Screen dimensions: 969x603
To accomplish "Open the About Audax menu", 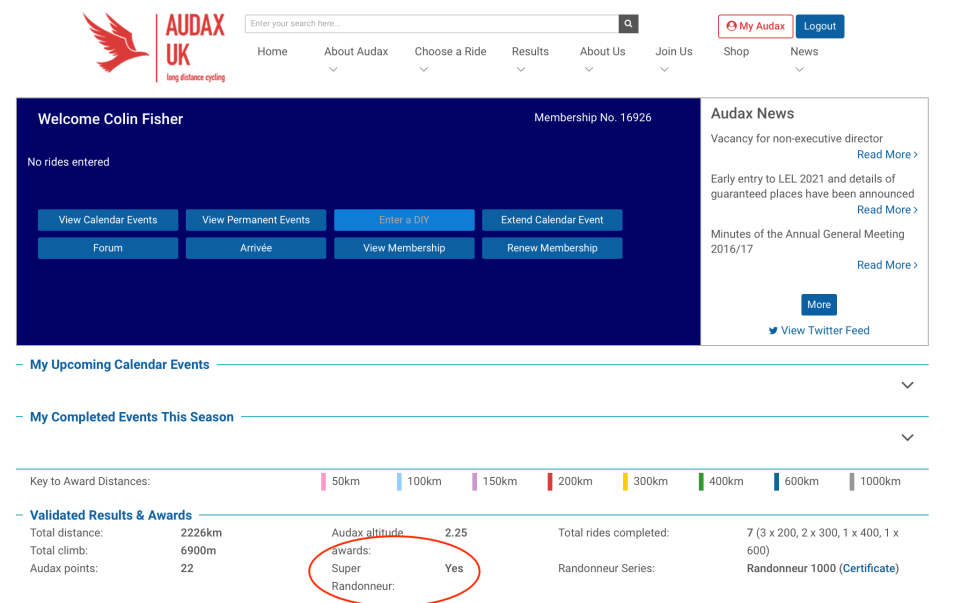I will click(x=356, y=51).
